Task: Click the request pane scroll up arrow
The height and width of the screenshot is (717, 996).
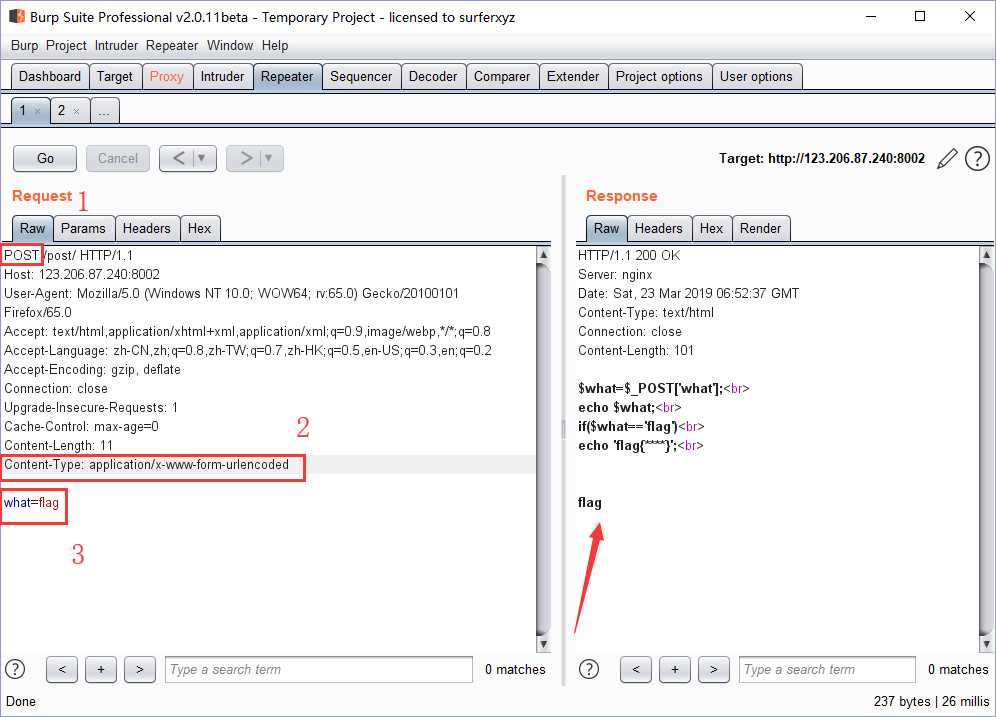Action: coord(543,255)
